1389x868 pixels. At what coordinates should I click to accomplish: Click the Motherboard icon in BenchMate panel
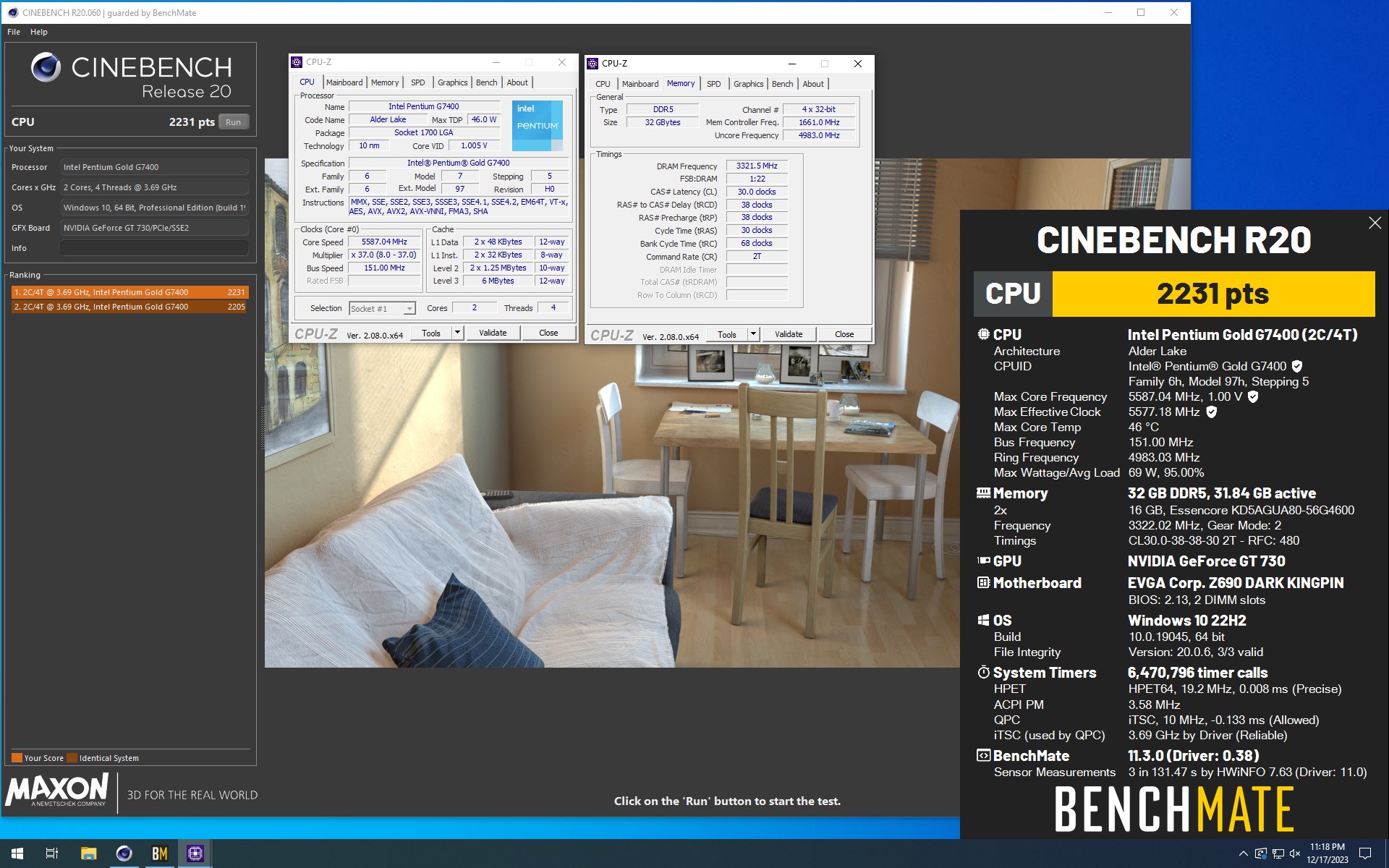coord(983,582)
